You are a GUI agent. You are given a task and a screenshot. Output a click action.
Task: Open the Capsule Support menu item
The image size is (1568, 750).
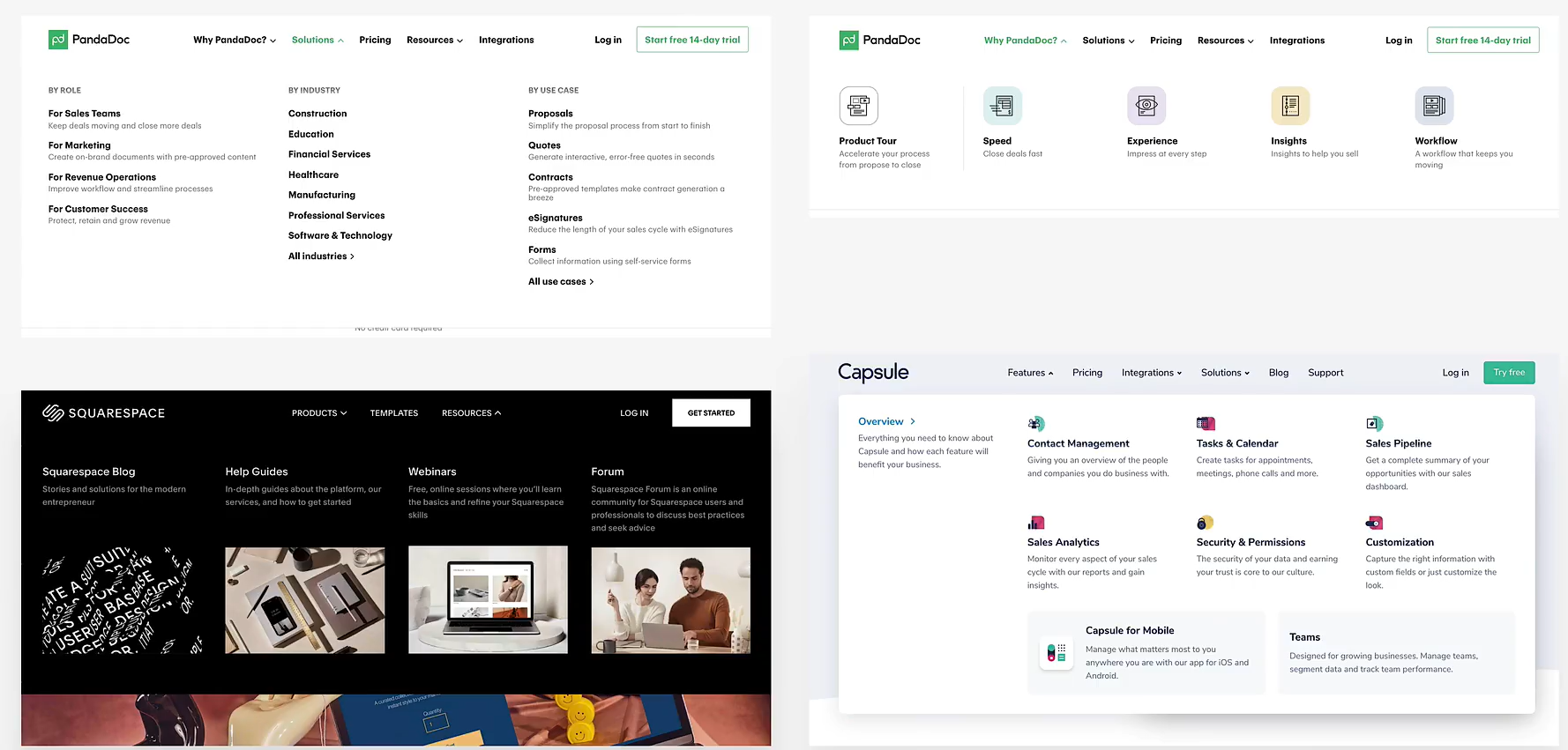(1325, 373)
